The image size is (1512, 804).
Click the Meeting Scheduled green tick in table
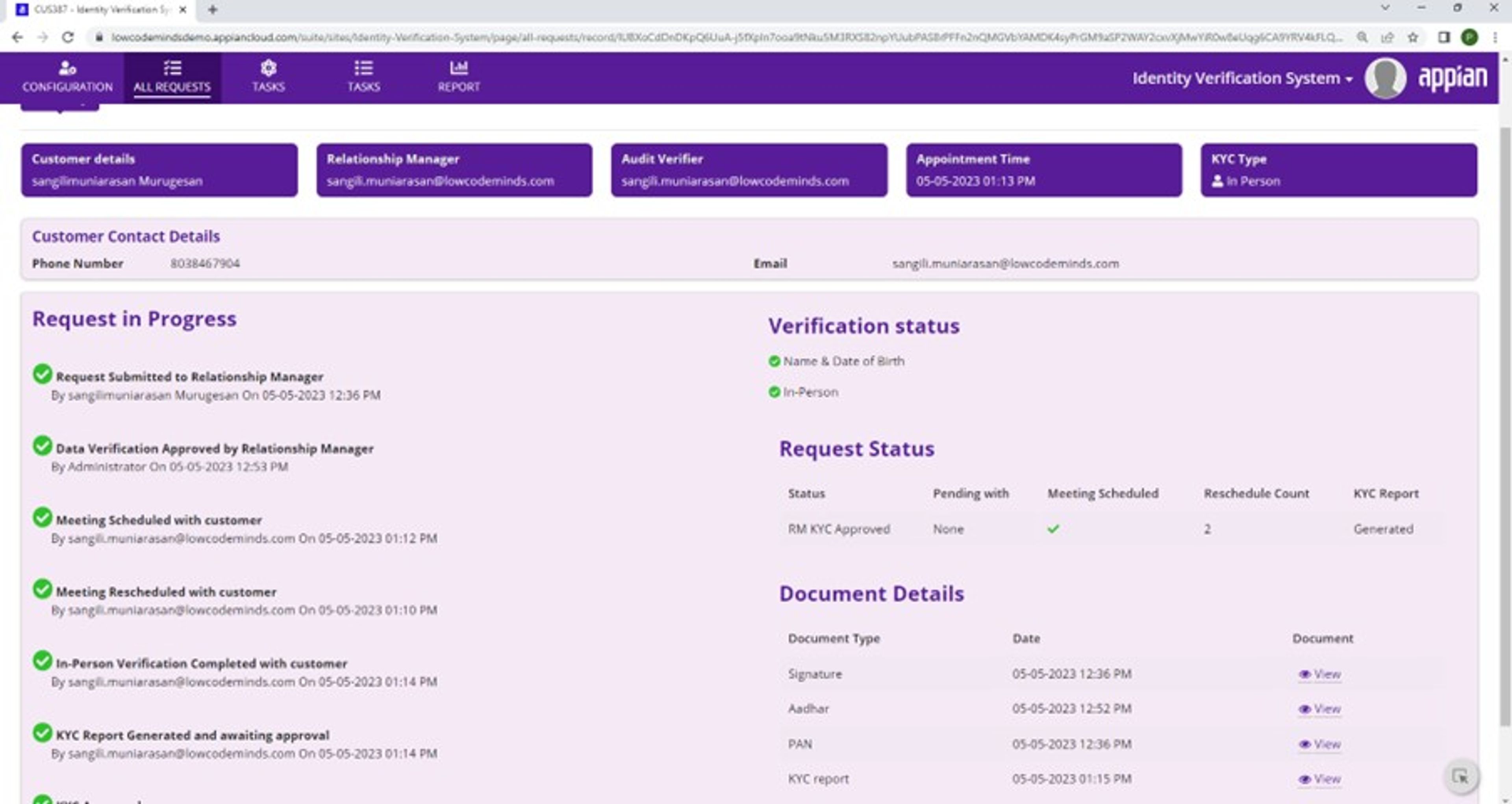click(x=1054, y=529)
